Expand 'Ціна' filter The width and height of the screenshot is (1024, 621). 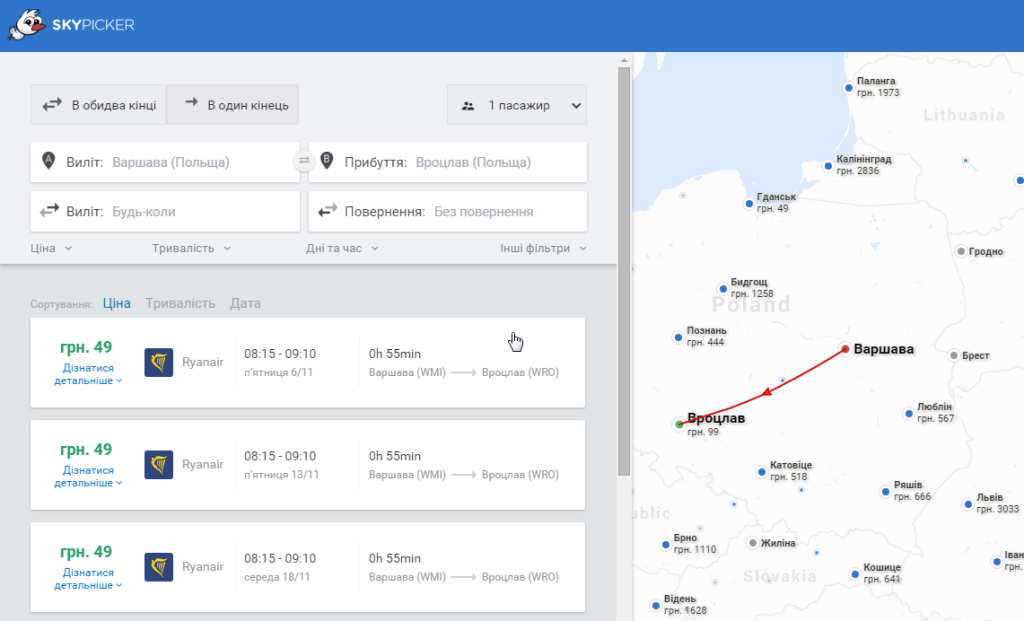pyautogui.click(x=51, y=248)
